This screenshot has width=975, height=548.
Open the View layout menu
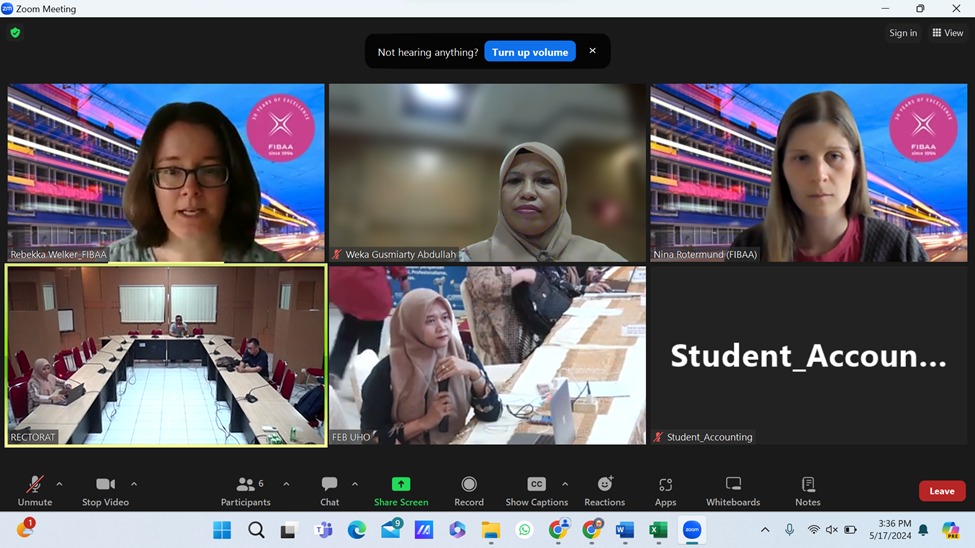click(947, 33)
